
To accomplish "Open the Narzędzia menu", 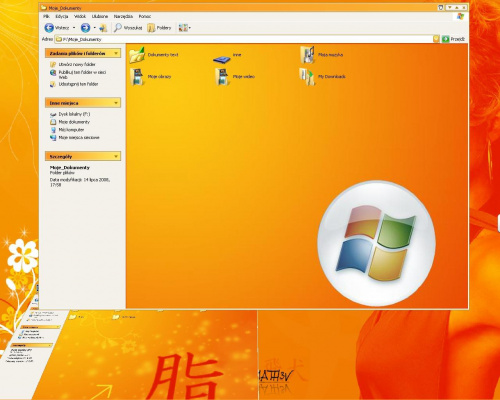I will tap(123, 16).
